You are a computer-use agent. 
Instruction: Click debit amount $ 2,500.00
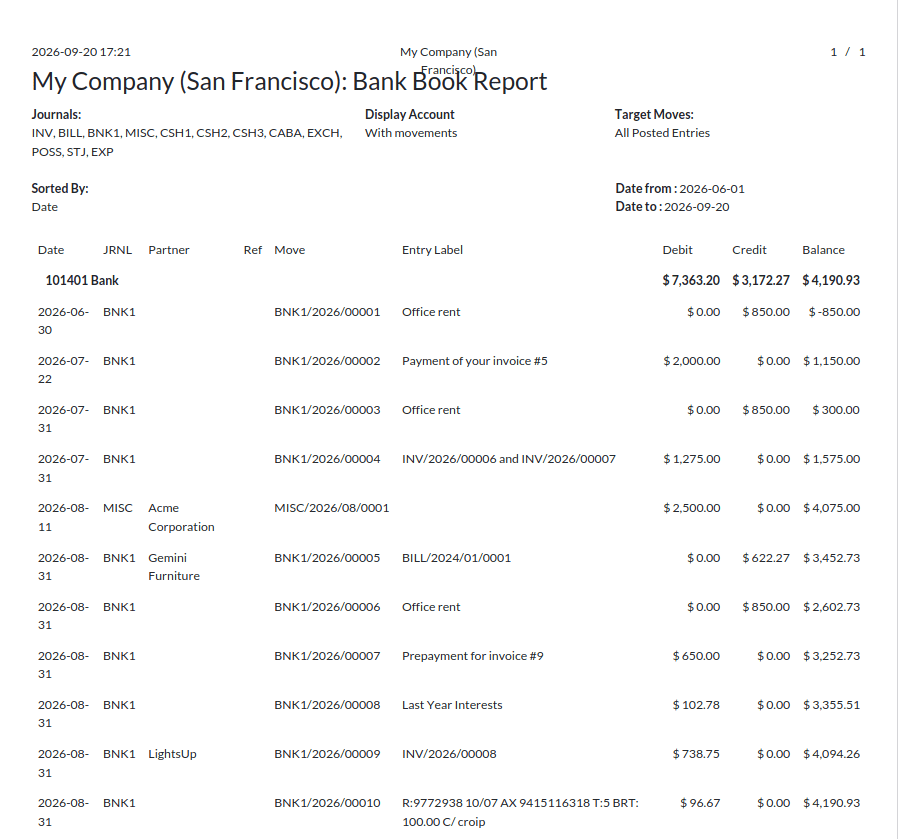692,508
